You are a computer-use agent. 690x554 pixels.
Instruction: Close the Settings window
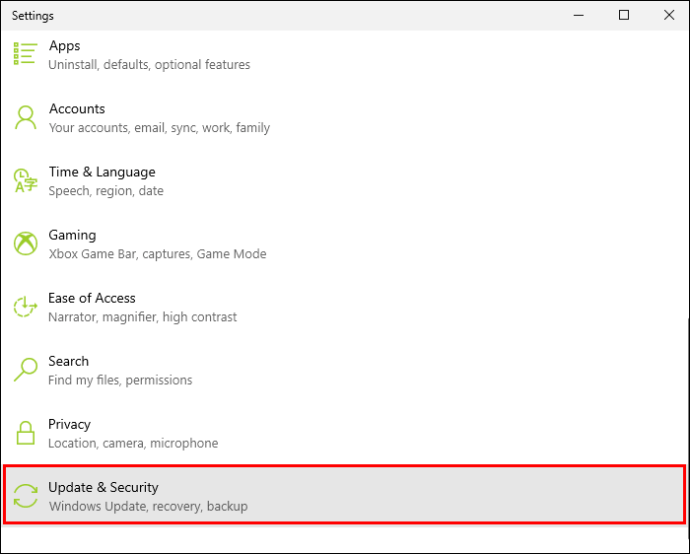click(668, 15)
